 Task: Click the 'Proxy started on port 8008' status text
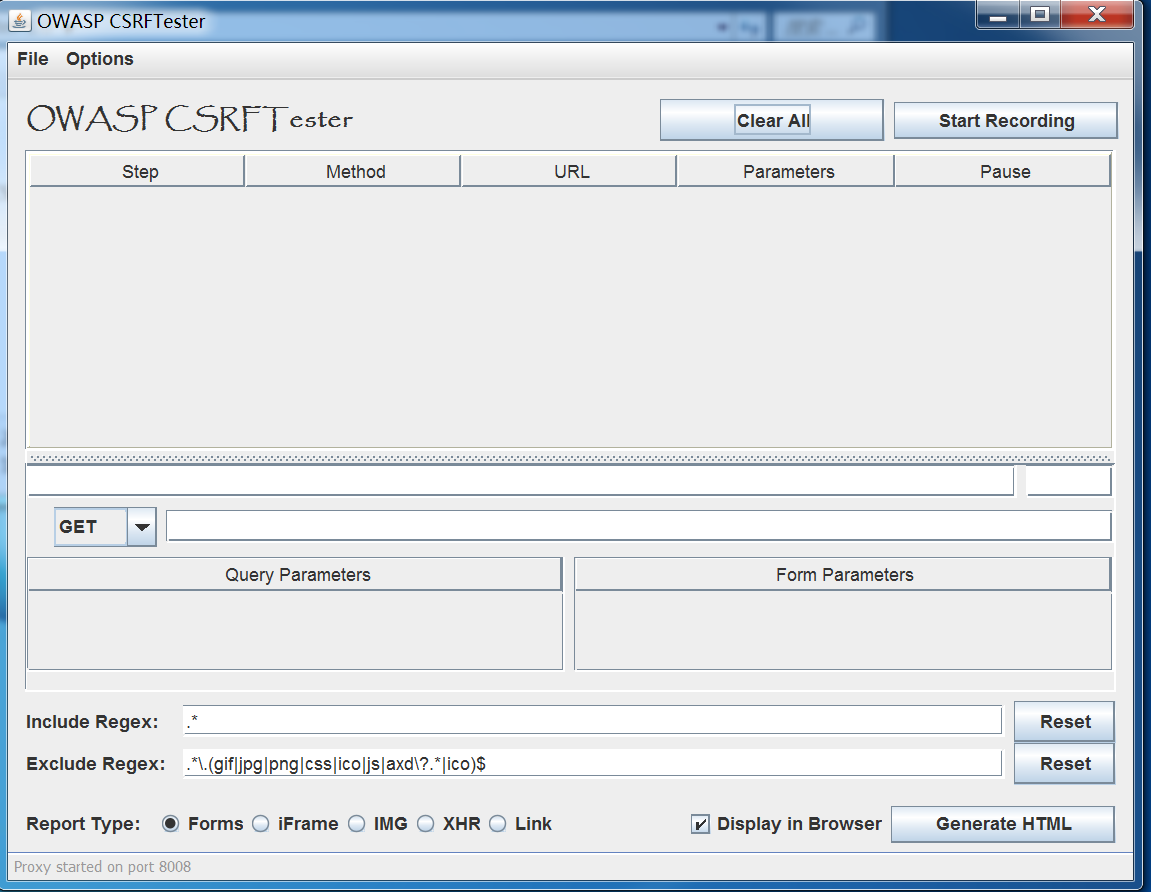102,866
